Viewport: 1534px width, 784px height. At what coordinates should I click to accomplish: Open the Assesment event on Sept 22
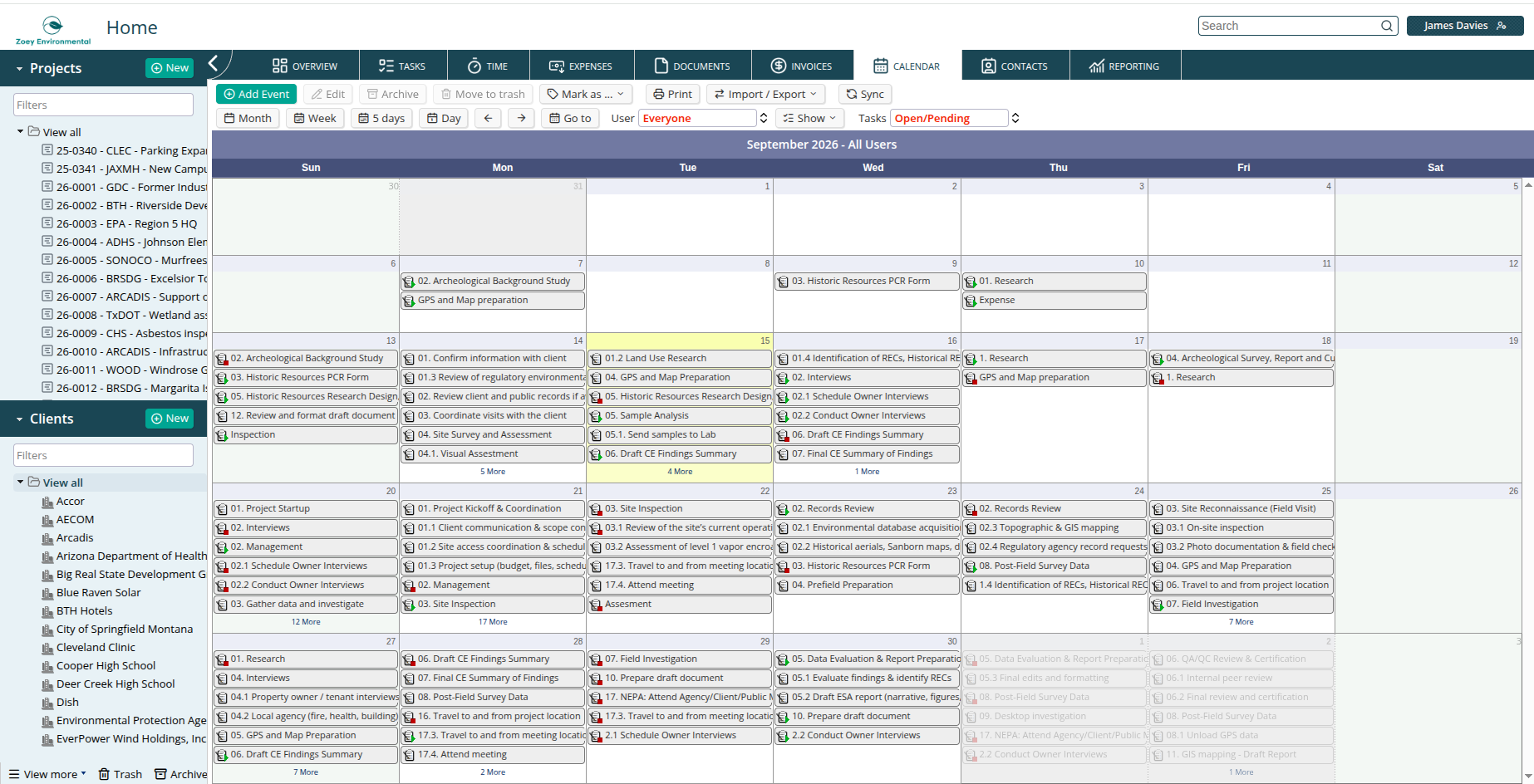[680, 605]
